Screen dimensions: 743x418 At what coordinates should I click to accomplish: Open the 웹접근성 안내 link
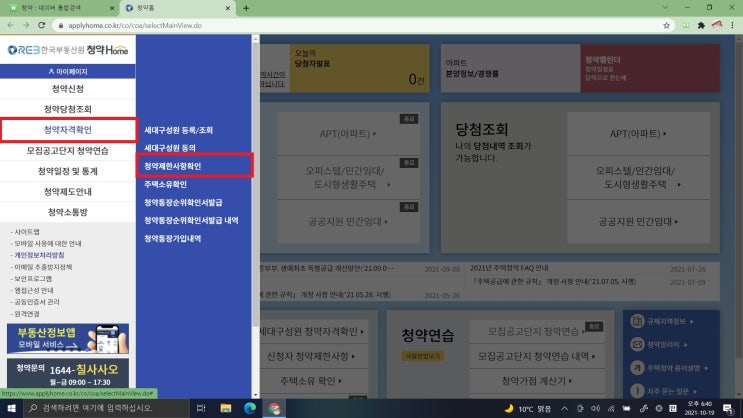[32, 290]
